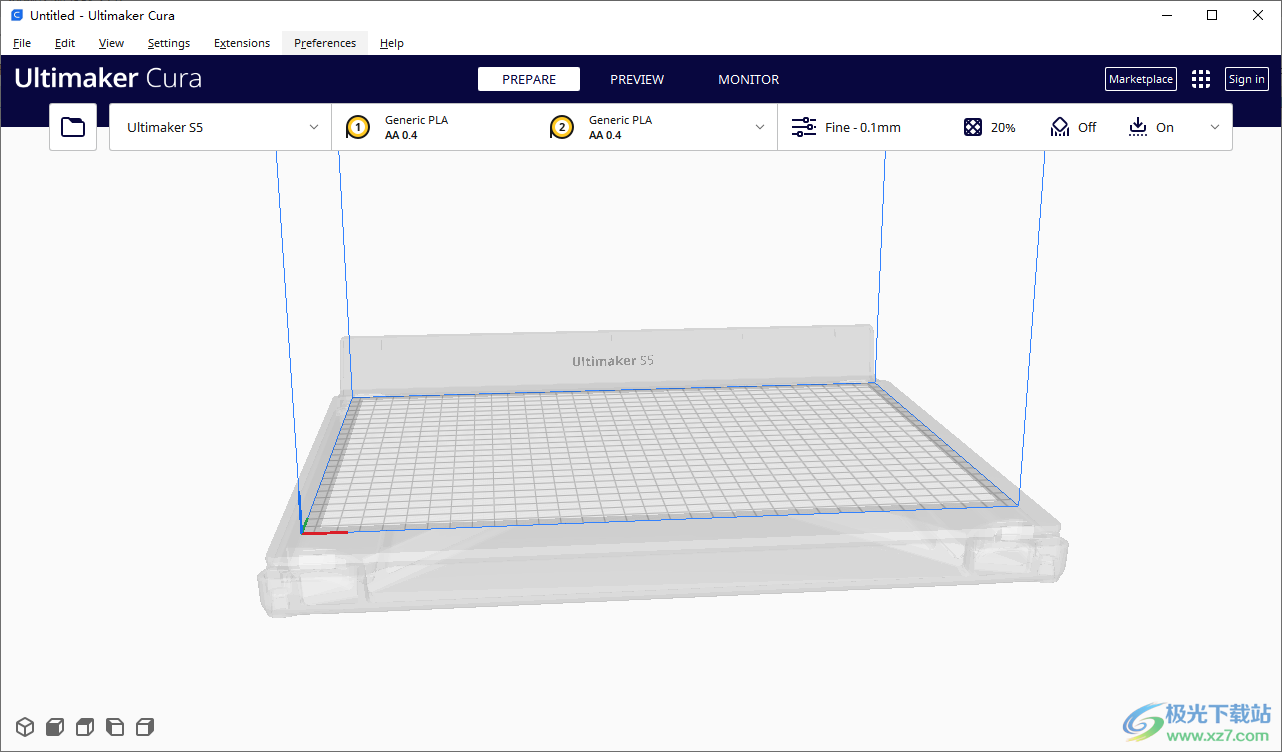Expand the Ultimaker S5 printer selector
This screenshot has height=752, width=1282.
click(x=220, y=127)
